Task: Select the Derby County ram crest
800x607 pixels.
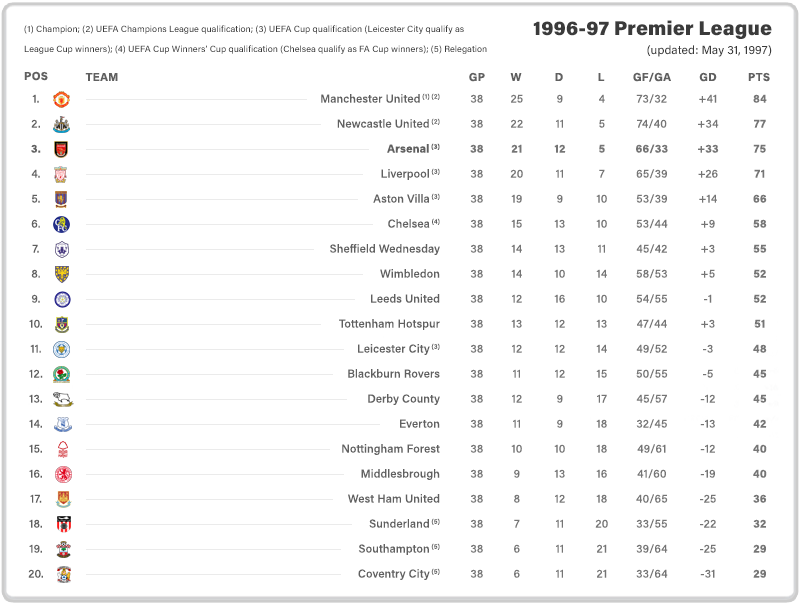Action: click(63, 399)
